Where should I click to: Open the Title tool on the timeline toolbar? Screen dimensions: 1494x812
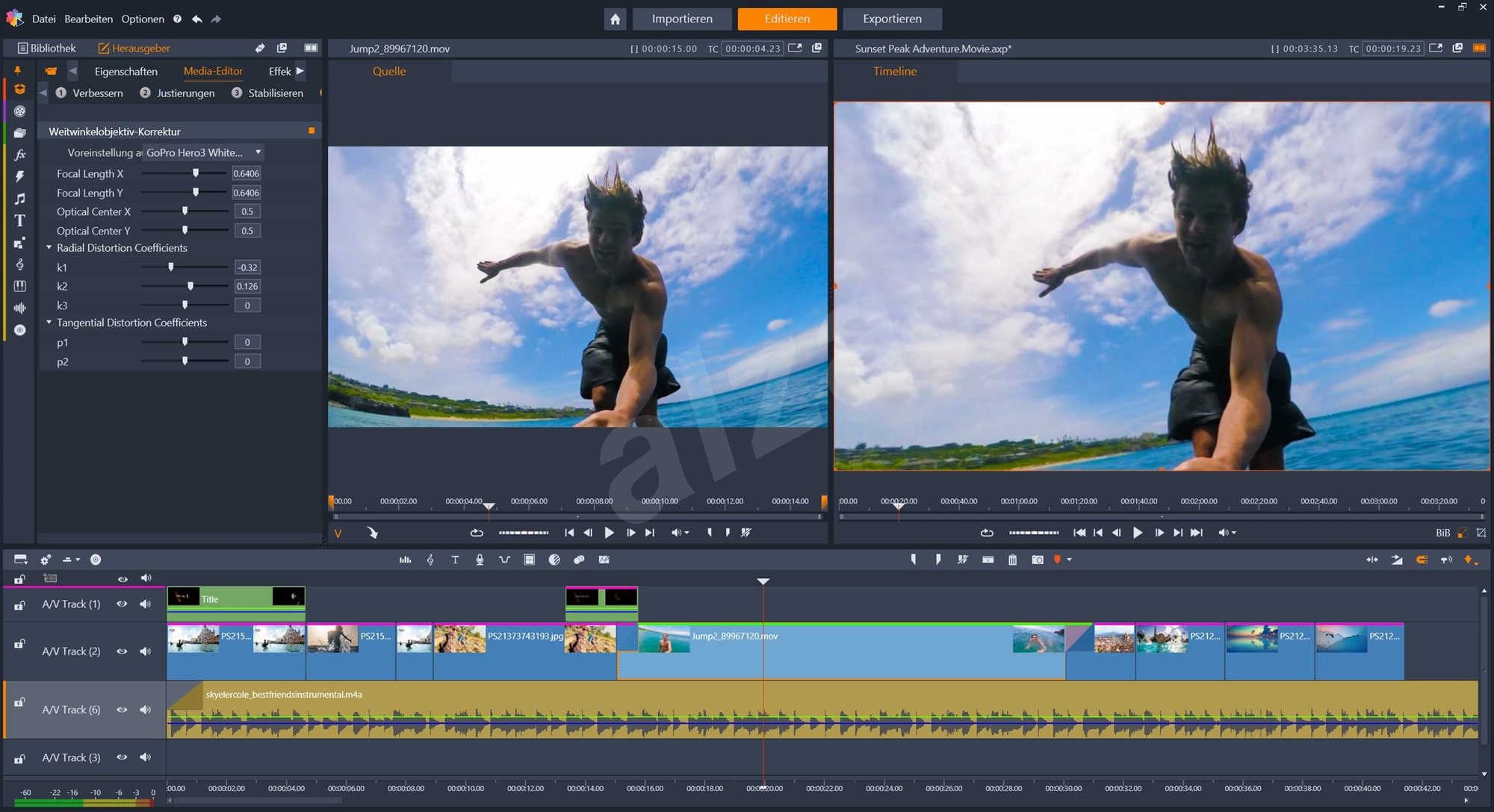(x=455, y=560)
